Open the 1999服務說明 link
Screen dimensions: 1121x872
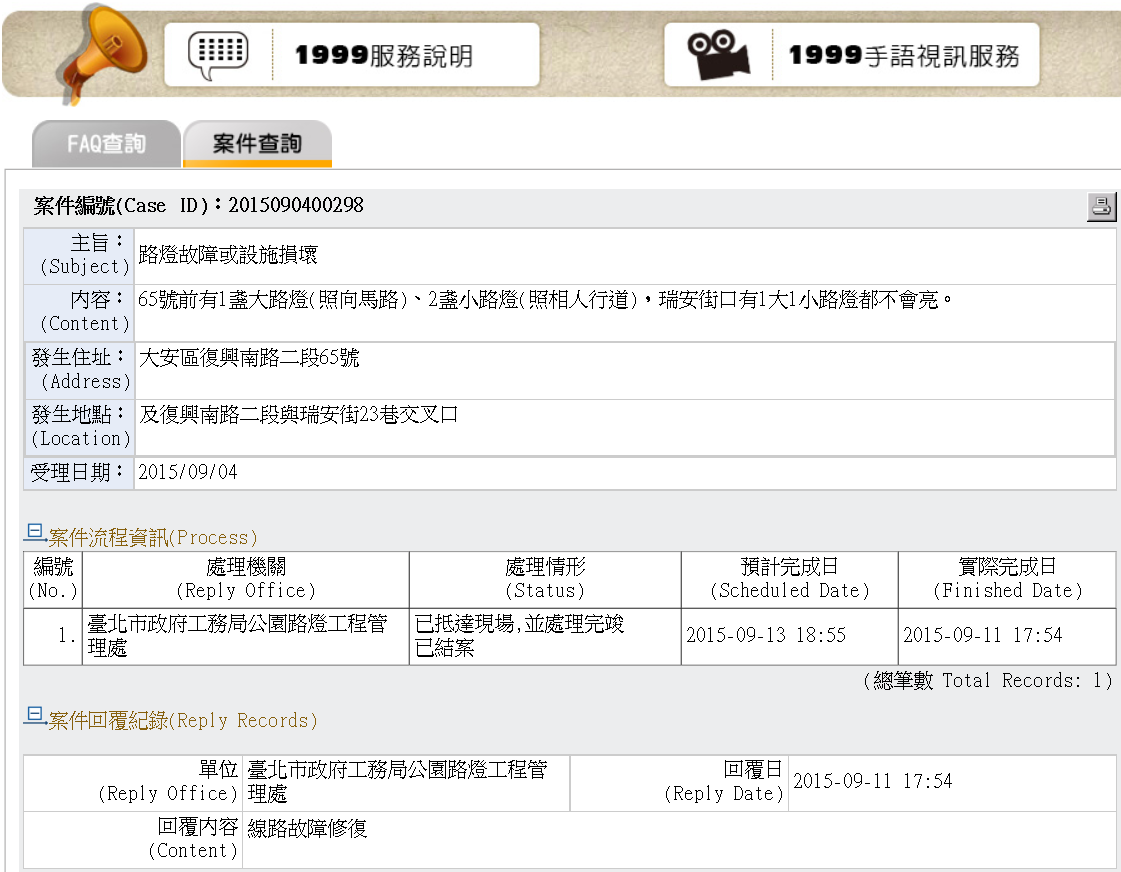352,55
